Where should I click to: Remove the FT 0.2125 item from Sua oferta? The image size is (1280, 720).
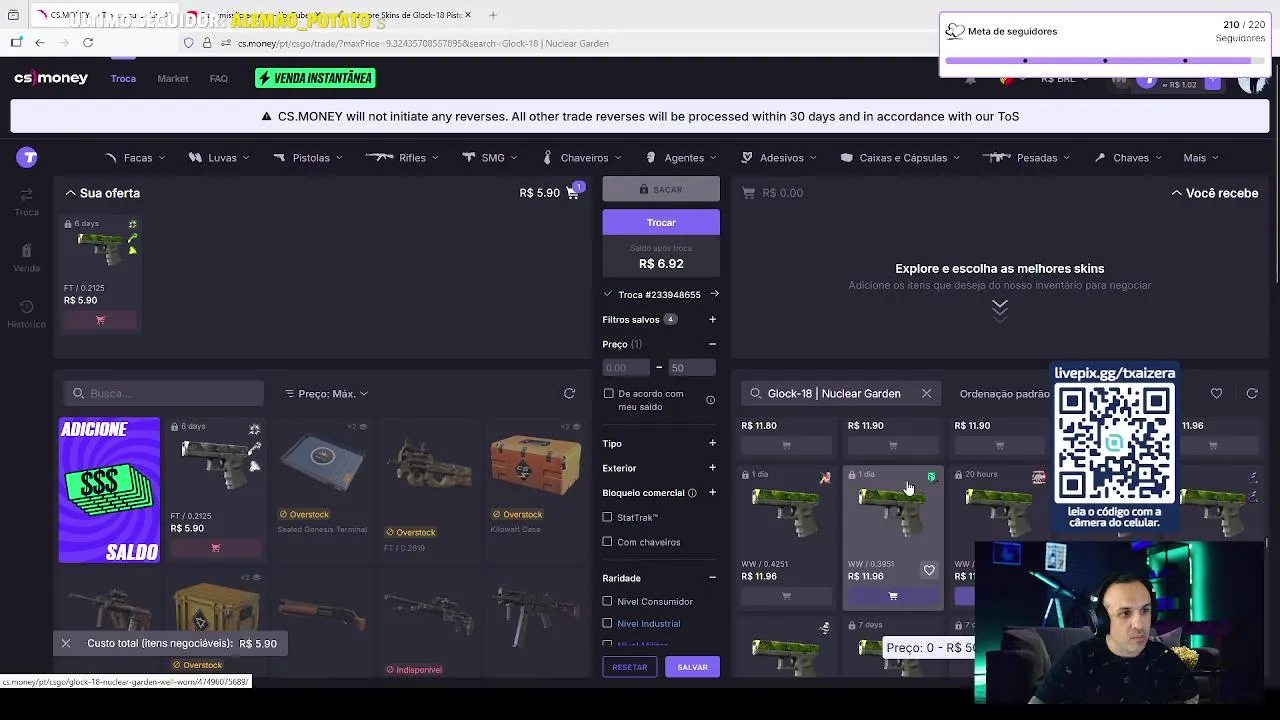pos(100,320)
